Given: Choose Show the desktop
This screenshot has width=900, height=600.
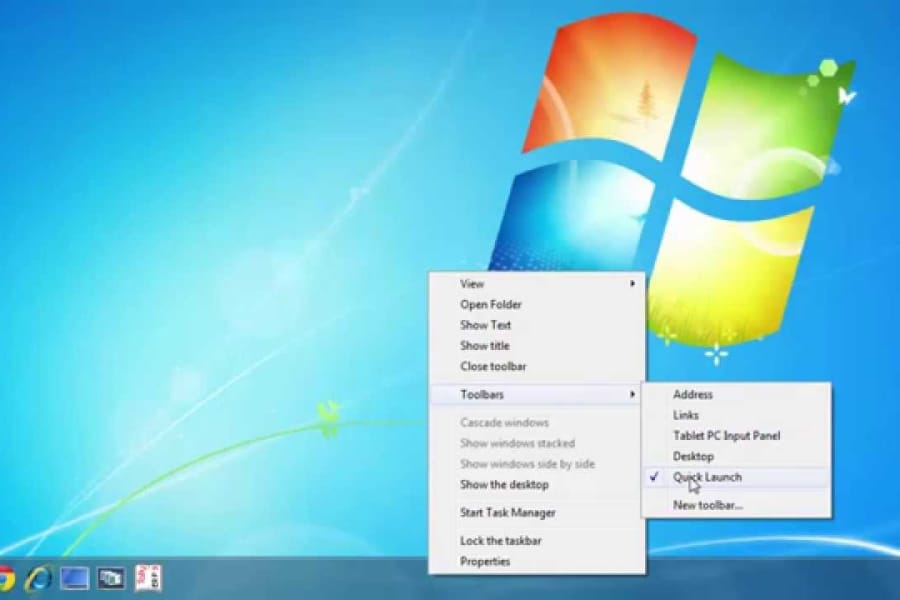Looking at the screenshot, I should 537,485.
